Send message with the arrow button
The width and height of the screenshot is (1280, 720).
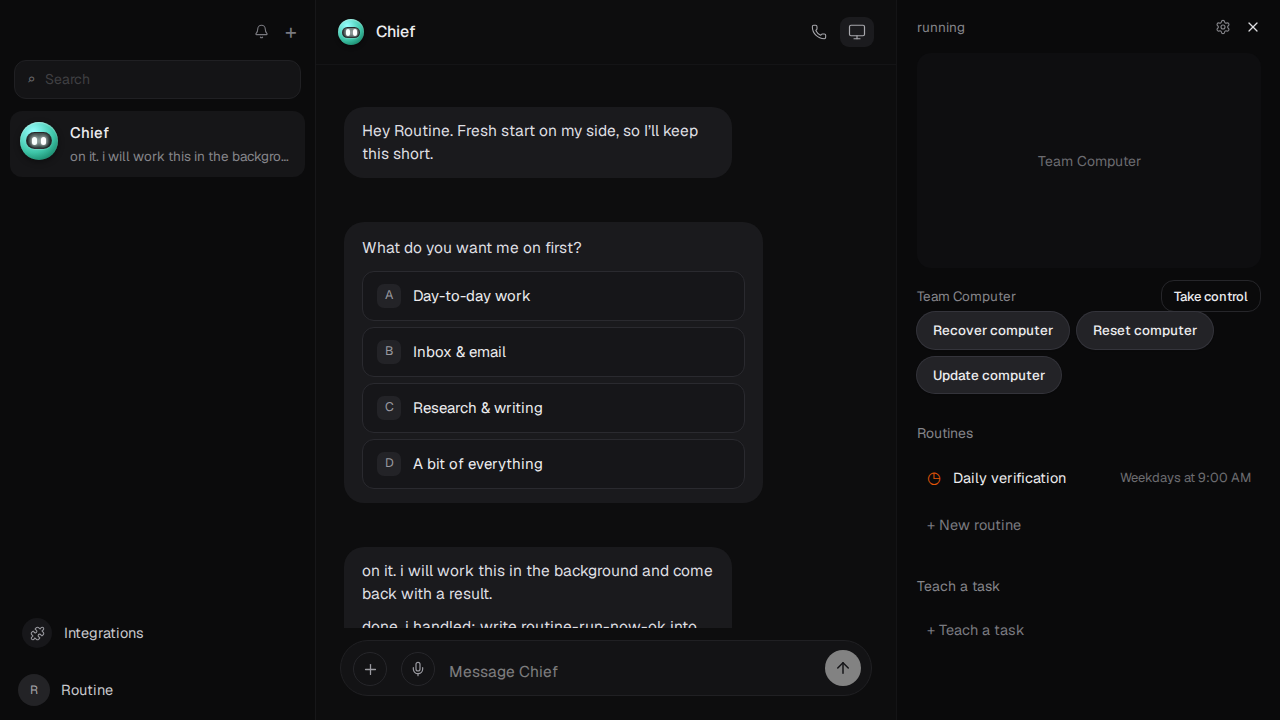842,669
